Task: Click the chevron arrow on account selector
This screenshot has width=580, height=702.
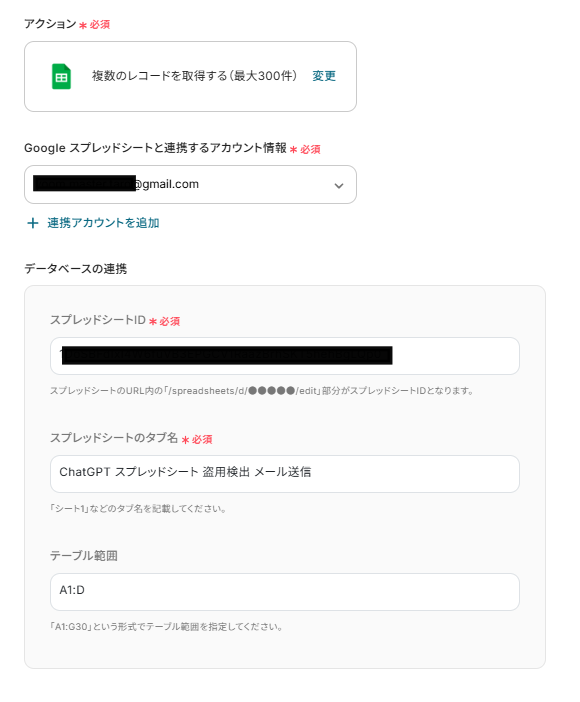Action: (x=339, y=185)
